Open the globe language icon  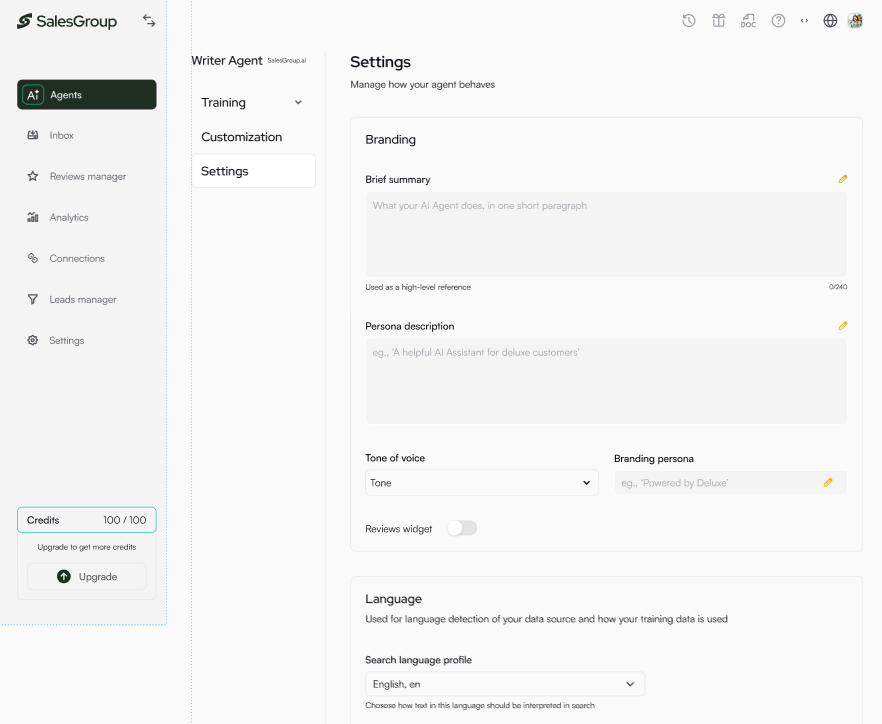[830, 20]
